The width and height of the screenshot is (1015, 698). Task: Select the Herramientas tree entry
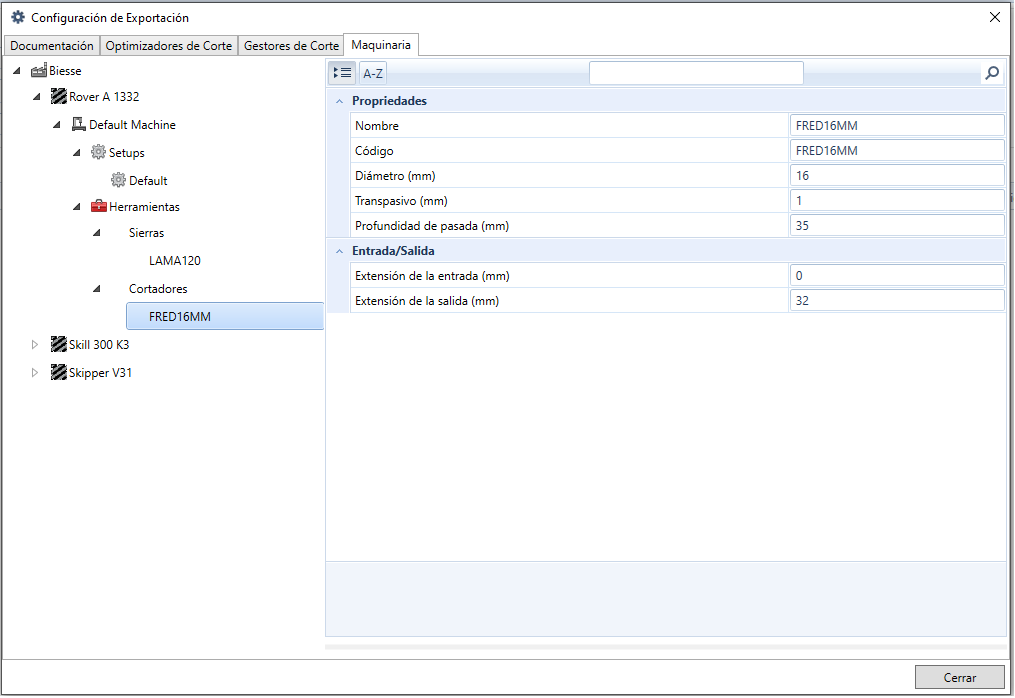(144, 207)
